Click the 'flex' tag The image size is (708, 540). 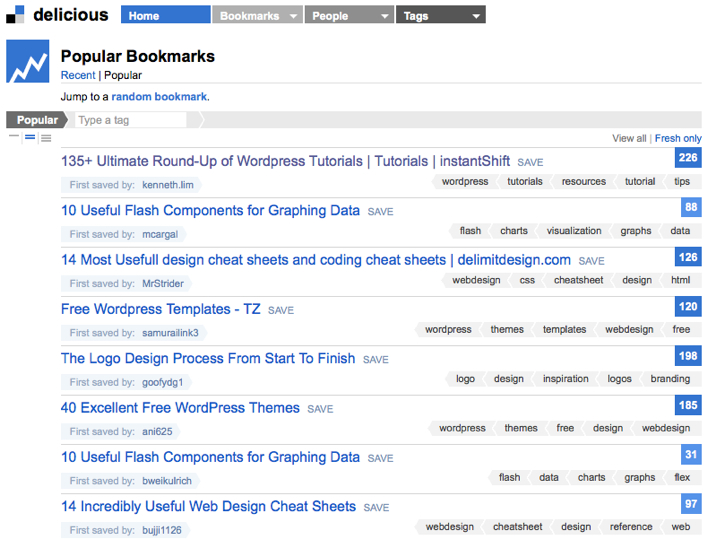coord(682,477)
